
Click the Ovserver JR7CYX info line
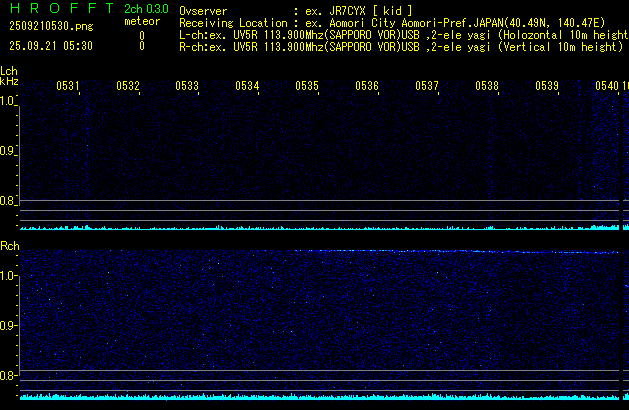point(295,10)
